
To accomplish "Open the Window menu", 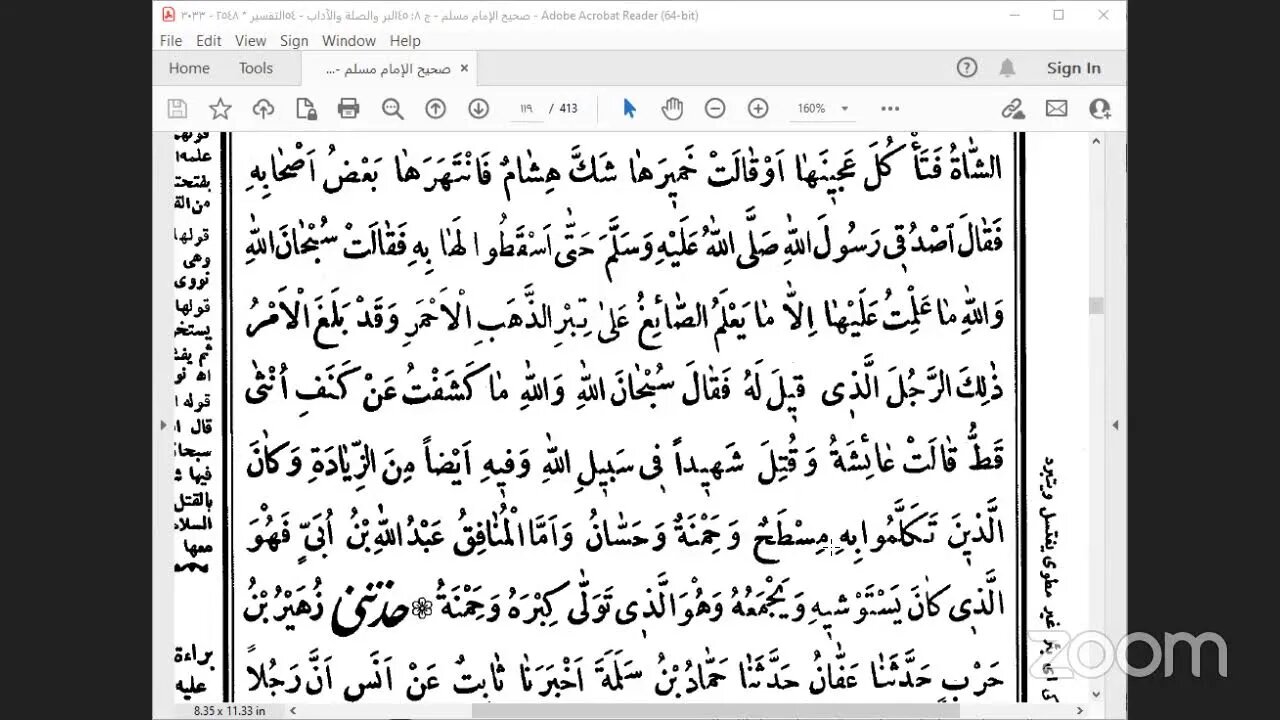I will (349, 41).
